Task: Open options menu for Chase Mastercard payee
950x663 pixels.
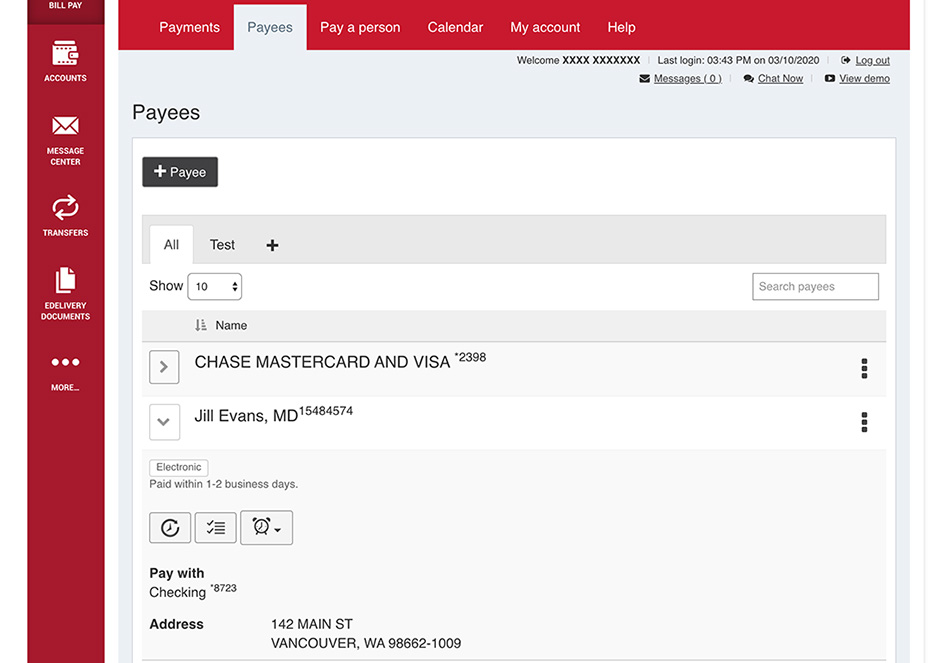Action: 864,368
